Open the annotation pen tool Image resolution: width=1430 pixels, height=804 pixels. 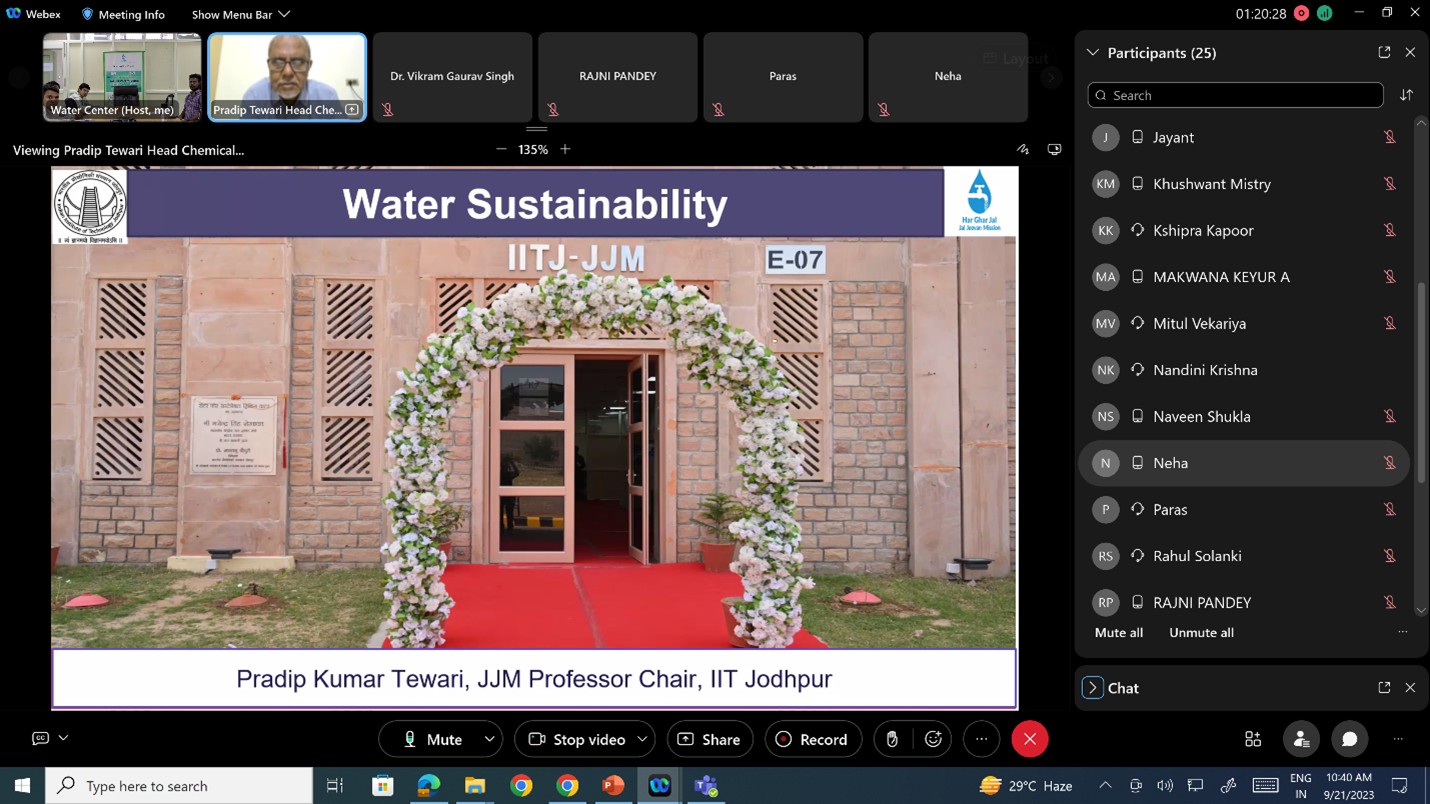[1022, 148]
